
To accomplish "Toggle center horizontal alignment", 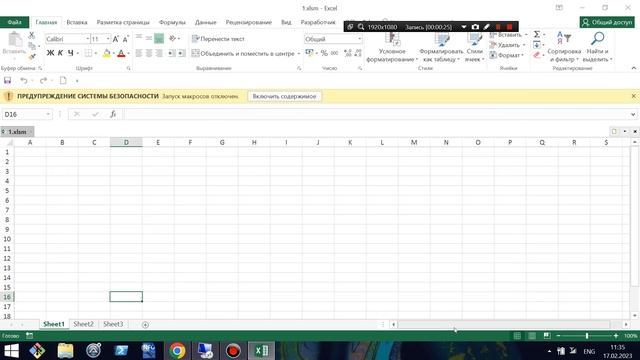I will (149, 53).
